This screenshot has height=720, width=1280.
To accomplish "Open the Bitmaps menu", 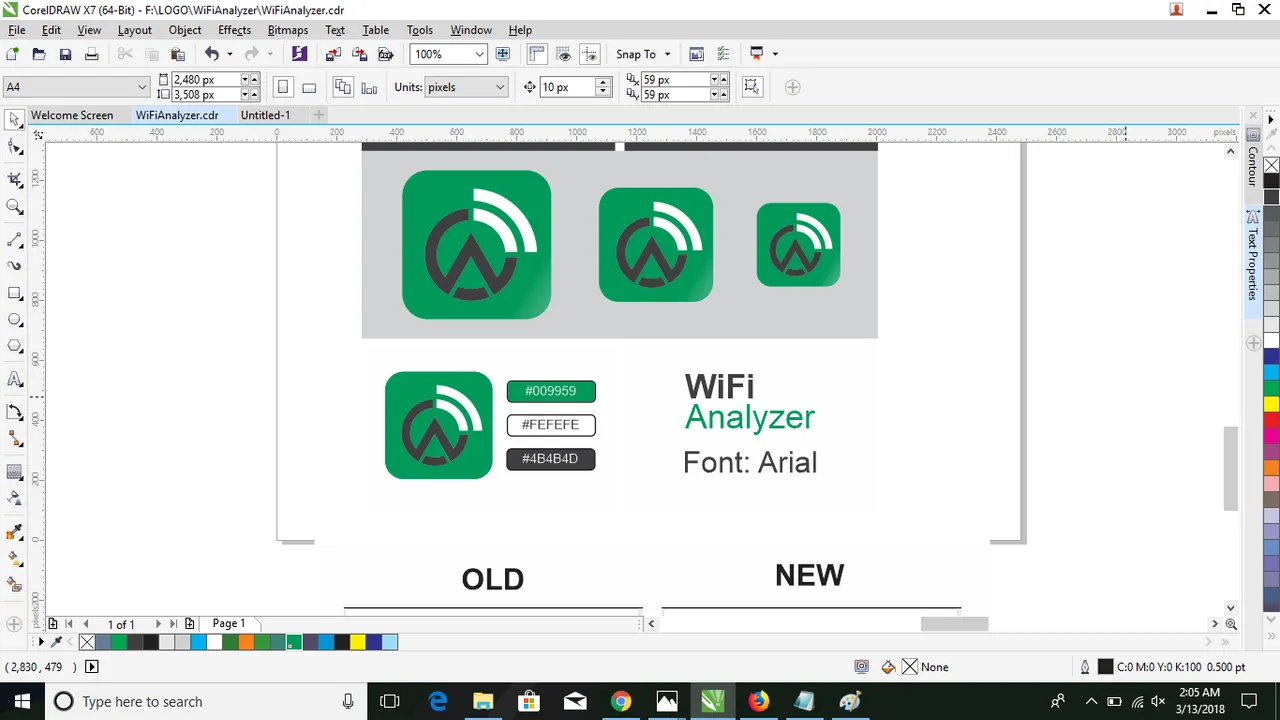I will 288,30.
